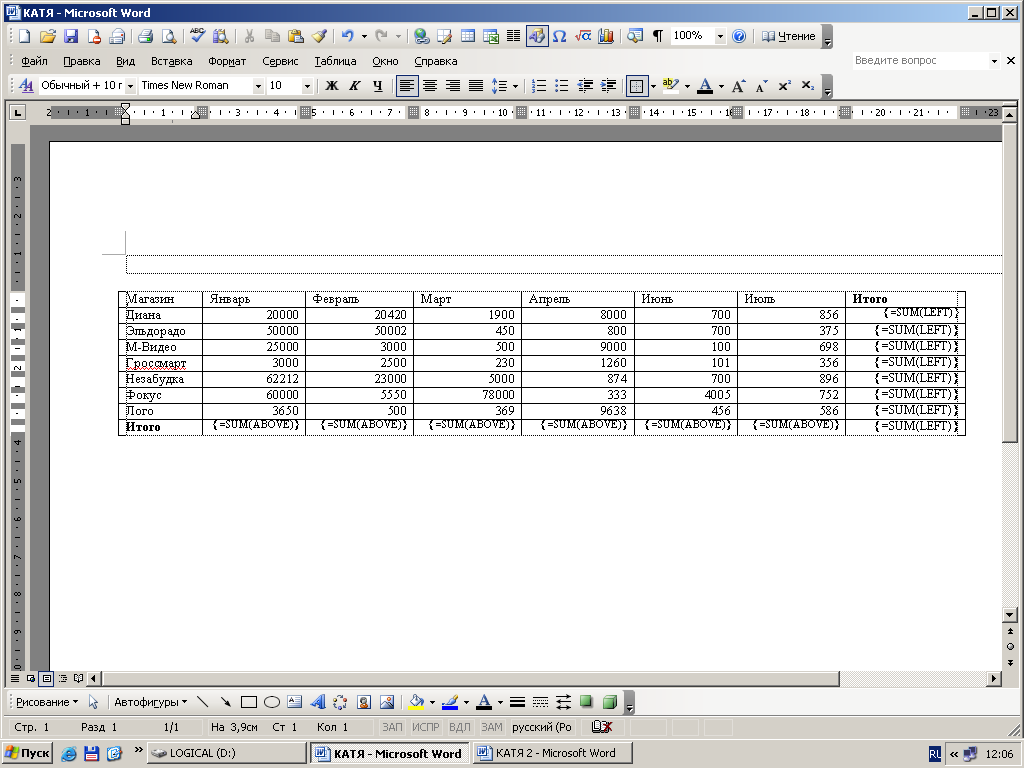Expand the font color dropdown arrow in formatting toolbar
Screen dimensions: 1024x768
coord(722,86)
